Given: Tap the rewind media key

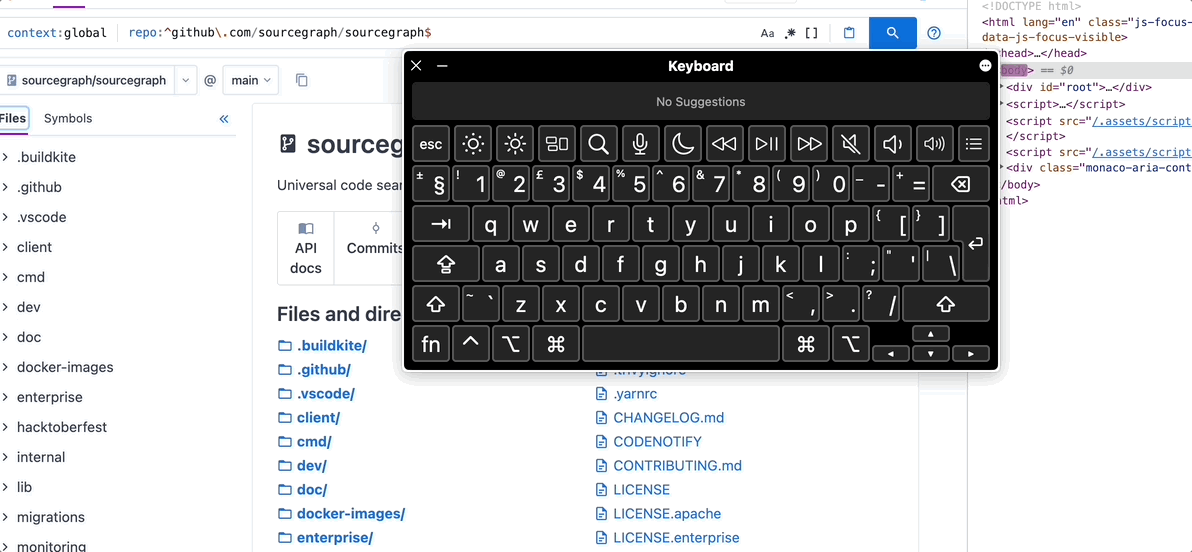Looking at the screenshot, I should (x=725, y=144).
